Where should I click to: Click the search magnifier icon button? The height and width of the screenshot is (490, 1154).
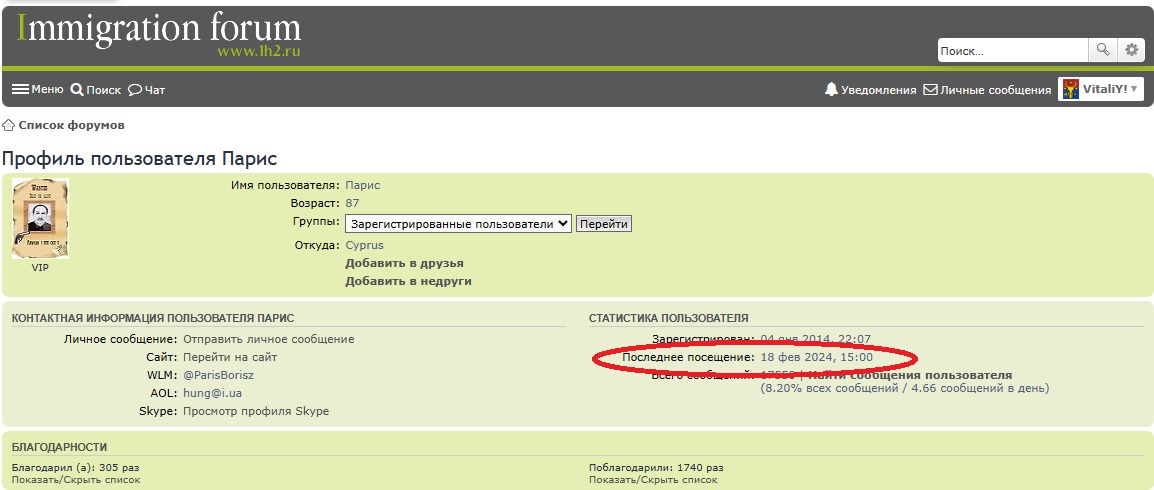(x=1102, y=50)
